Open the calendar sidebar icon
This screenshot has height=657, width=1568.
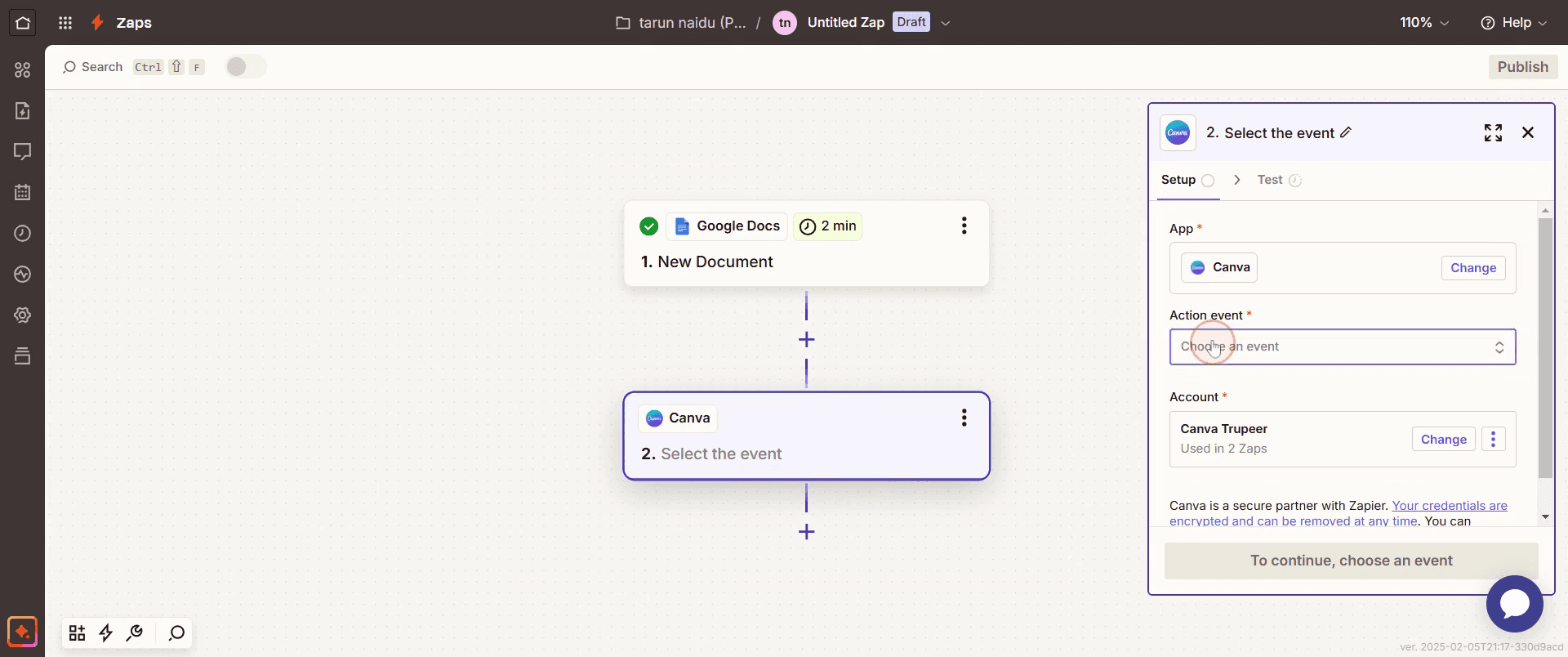23,192
